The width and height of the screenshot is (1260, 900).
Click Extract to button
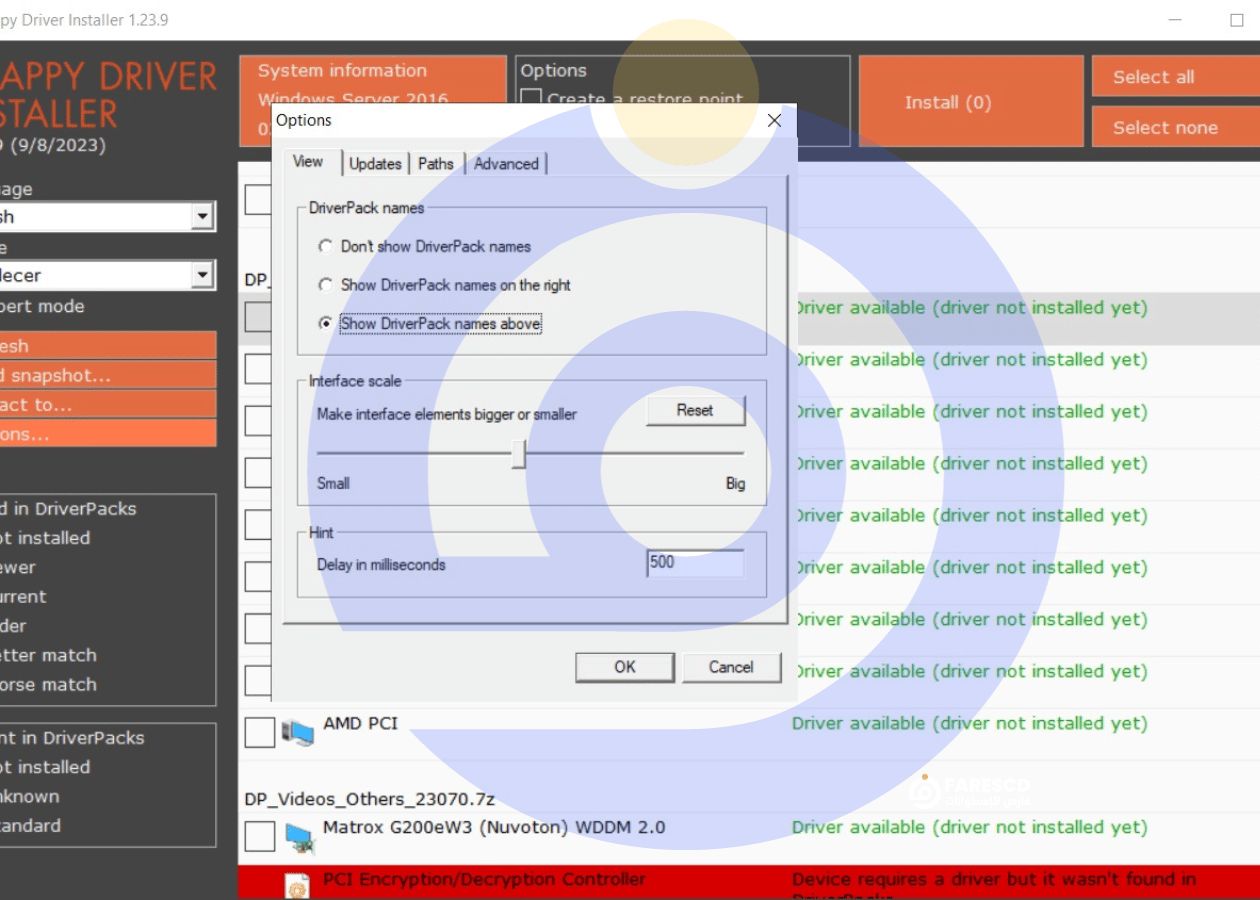click(x=107, y=404)
